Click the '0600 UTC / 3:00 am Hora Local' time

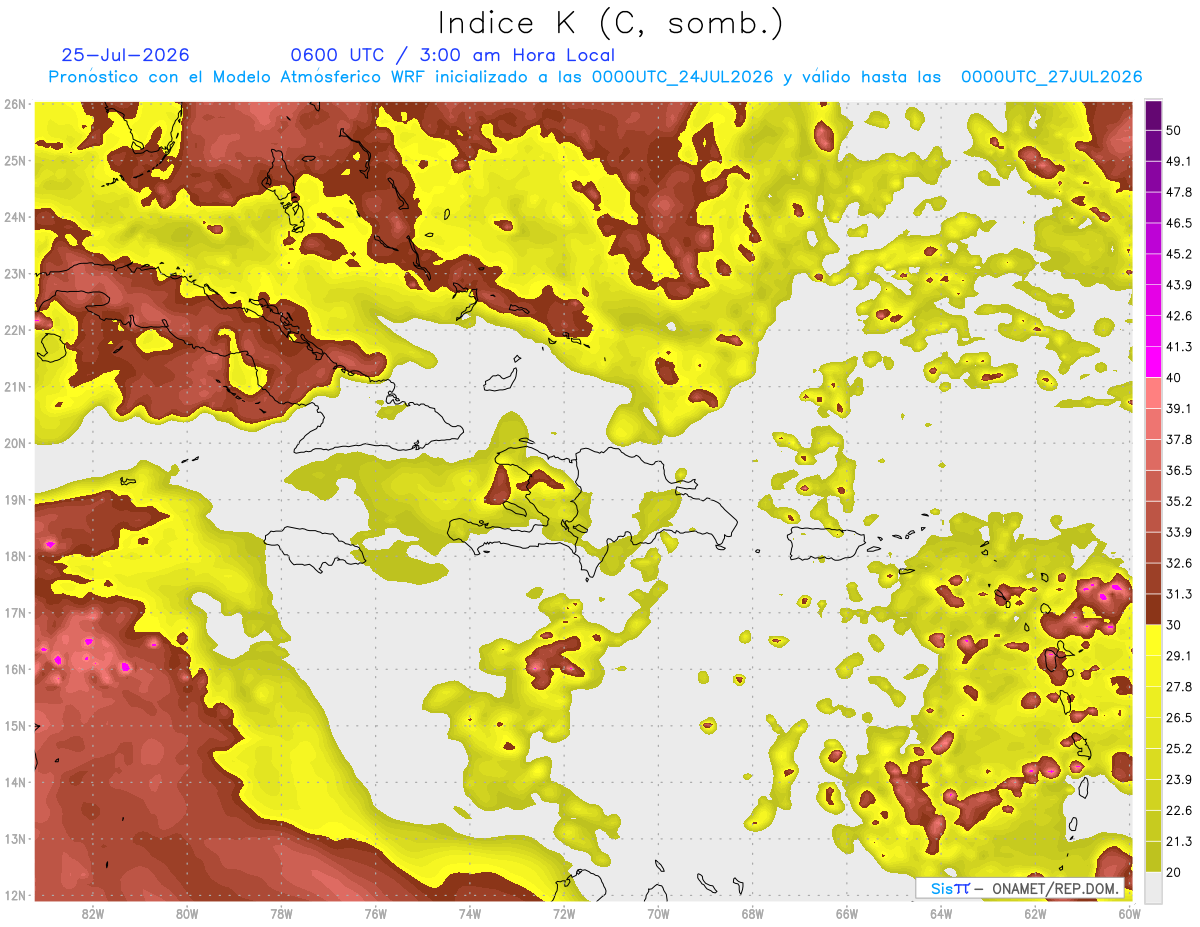pos(452,55)
